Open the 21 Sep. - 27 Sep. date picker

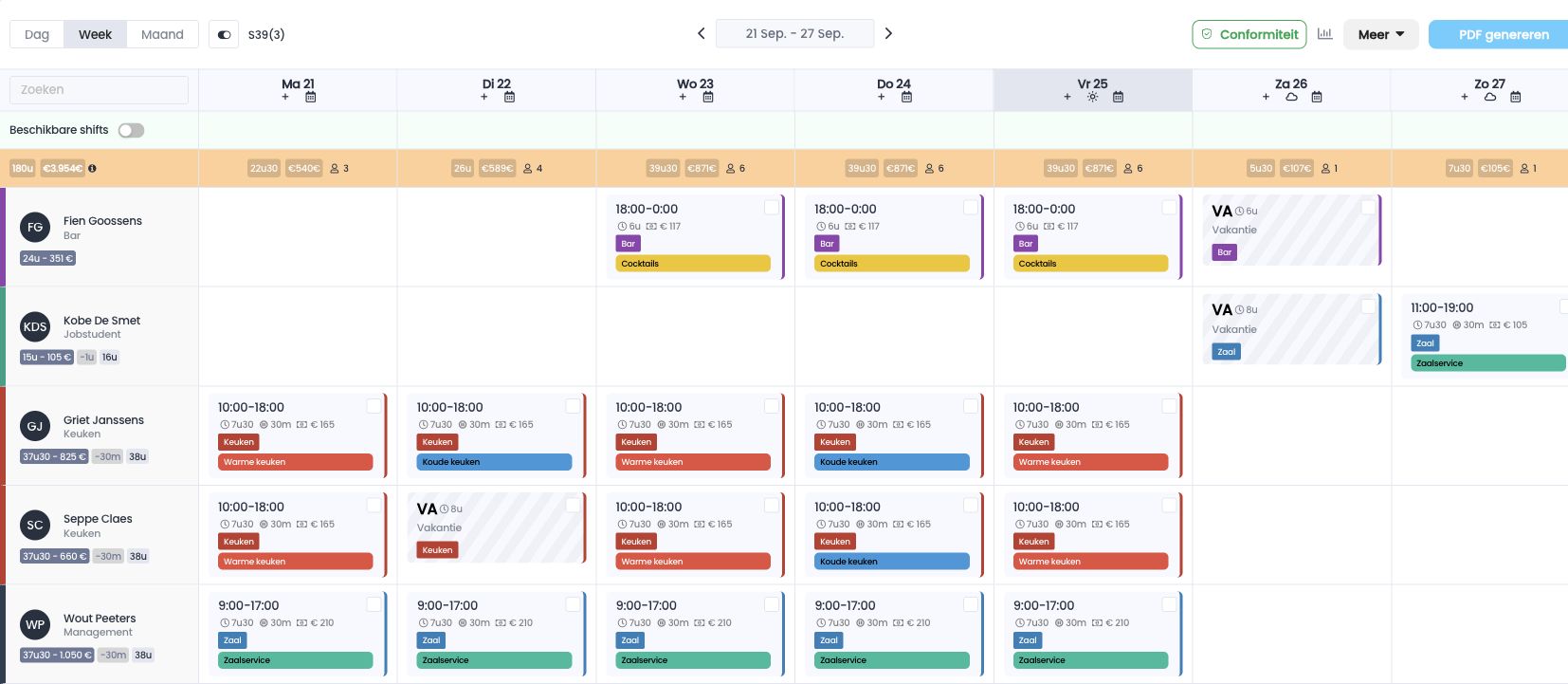click(x=794, y=33)
